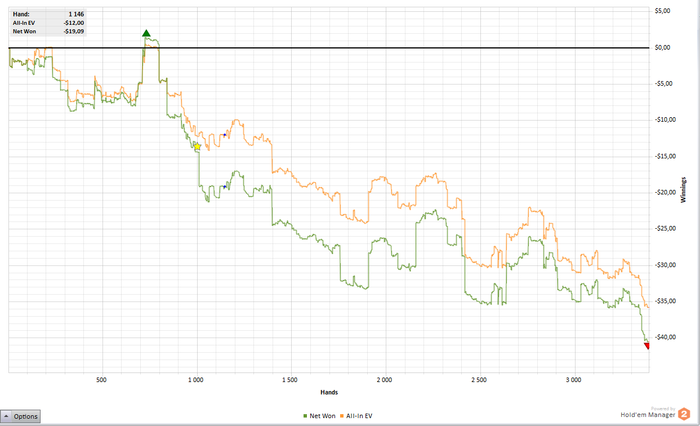Click the All-In EV legend label
This screenshot has width=700, height=426.
(x=359, y=416)
